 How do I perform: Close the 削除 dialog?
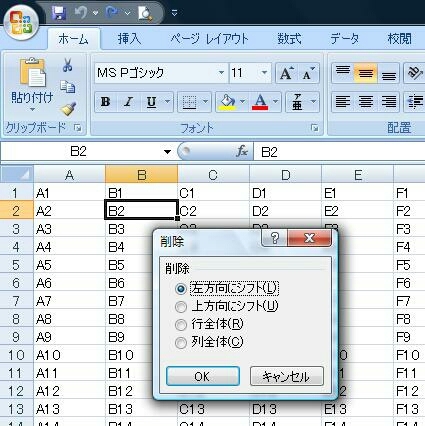(309, 238)
